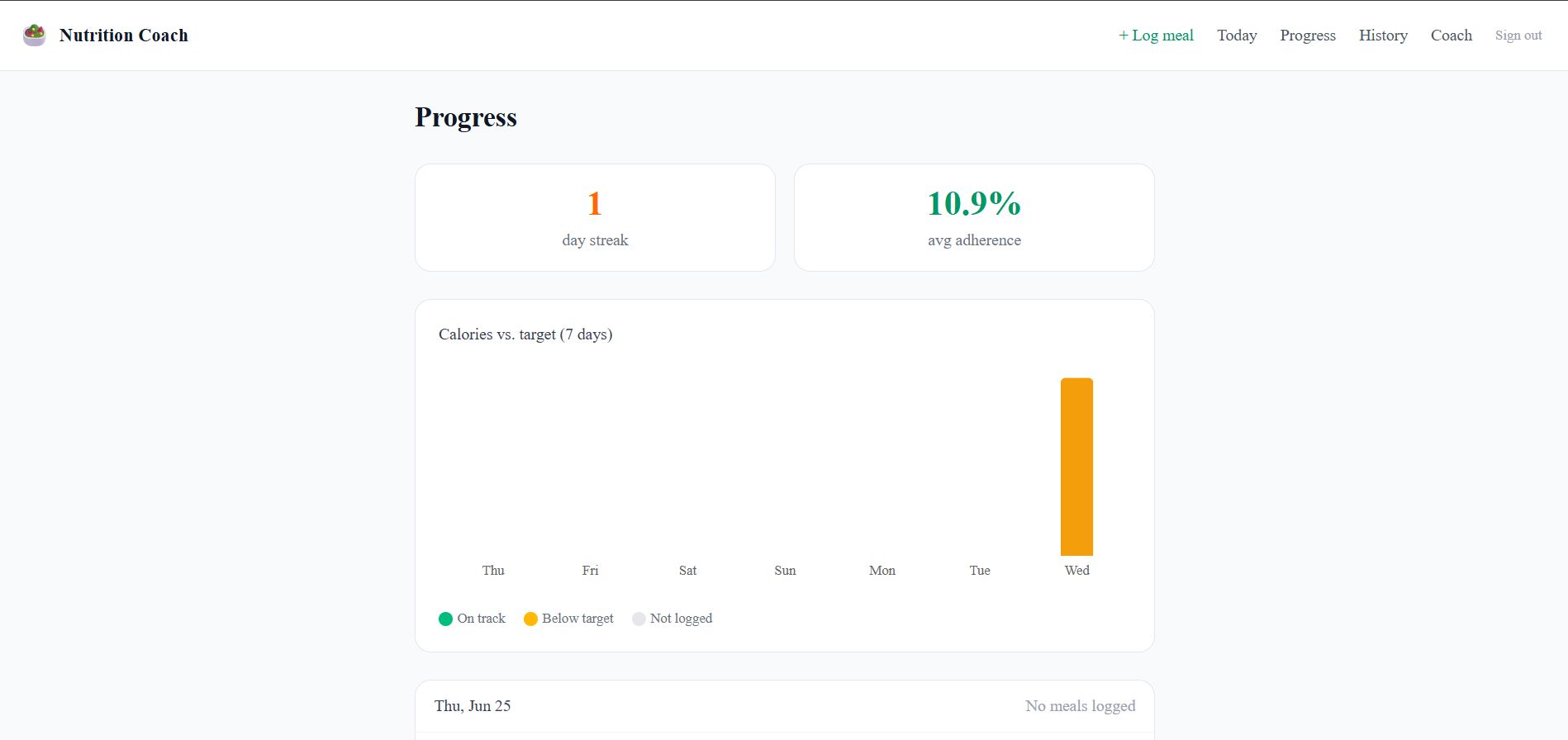
Task: Select the Thu label on the chart
Action: coord(493,571)
